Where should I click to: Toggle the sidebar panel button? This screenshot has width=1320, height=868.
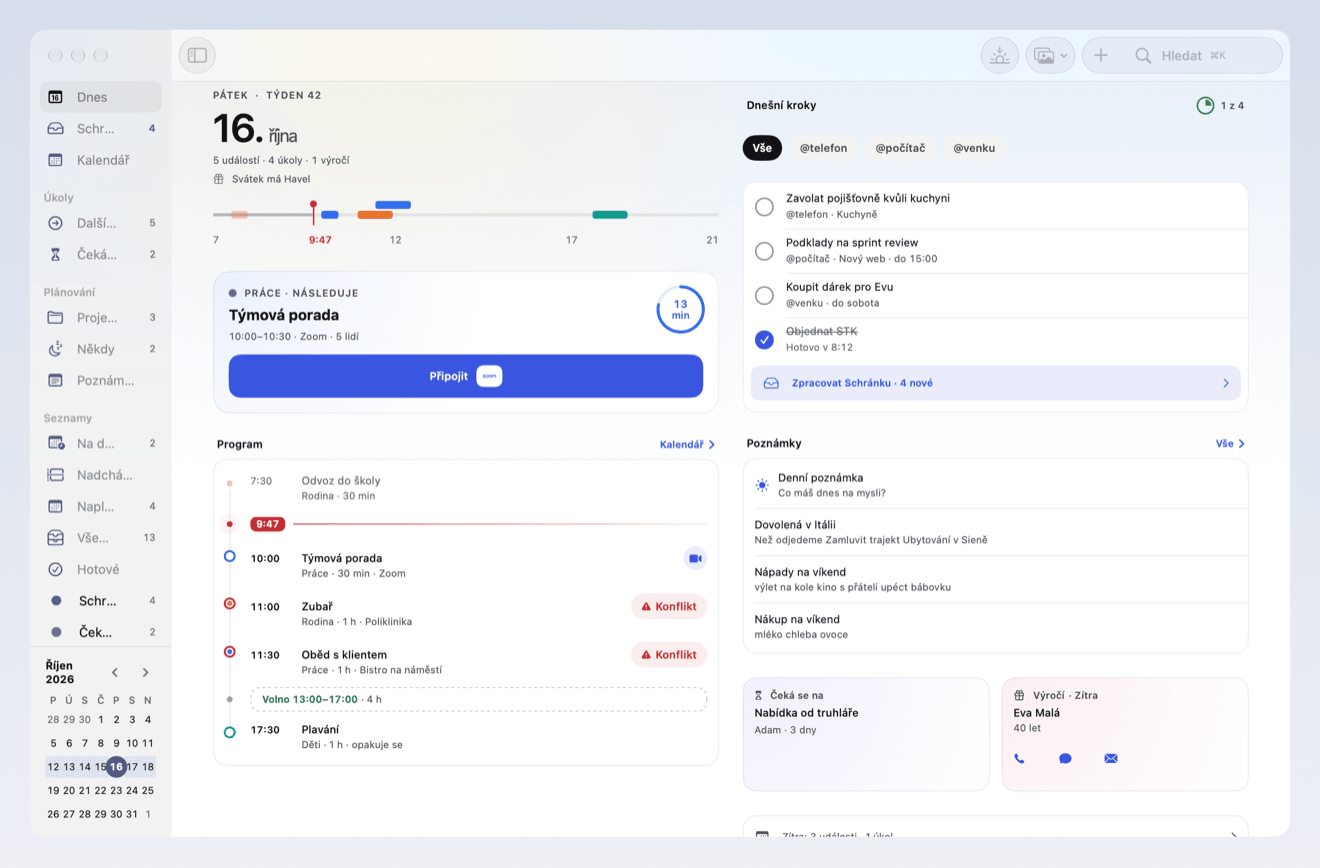[x=197, y=55]
